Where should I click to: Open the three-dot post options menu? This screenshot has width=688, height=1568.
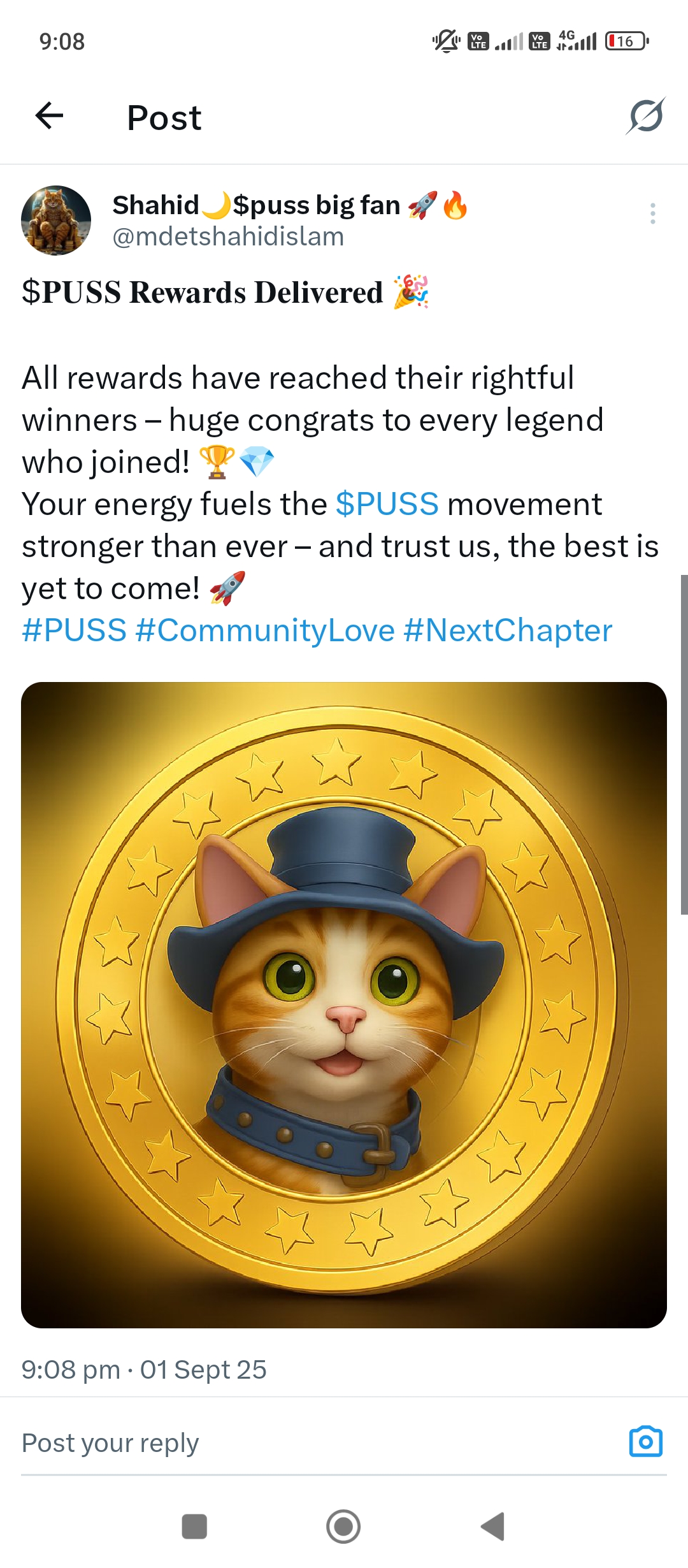click(x=652, y=214)
